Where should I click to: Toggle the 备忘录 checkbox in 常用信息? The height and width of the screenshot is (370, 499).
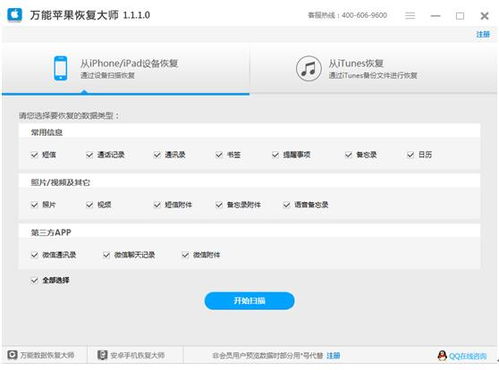tap(348, 155)
